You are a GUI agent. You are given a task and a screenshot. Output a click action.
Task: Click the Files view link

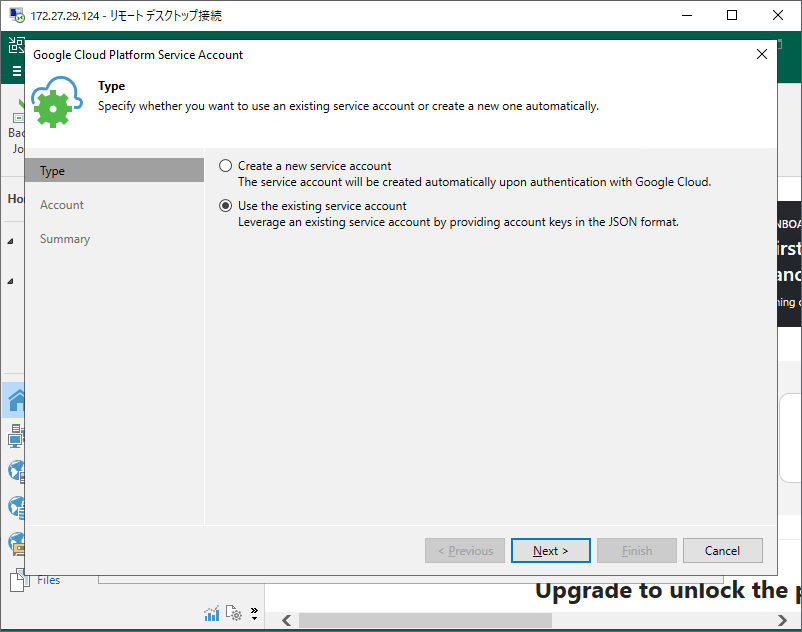click(x=49, y=580)
